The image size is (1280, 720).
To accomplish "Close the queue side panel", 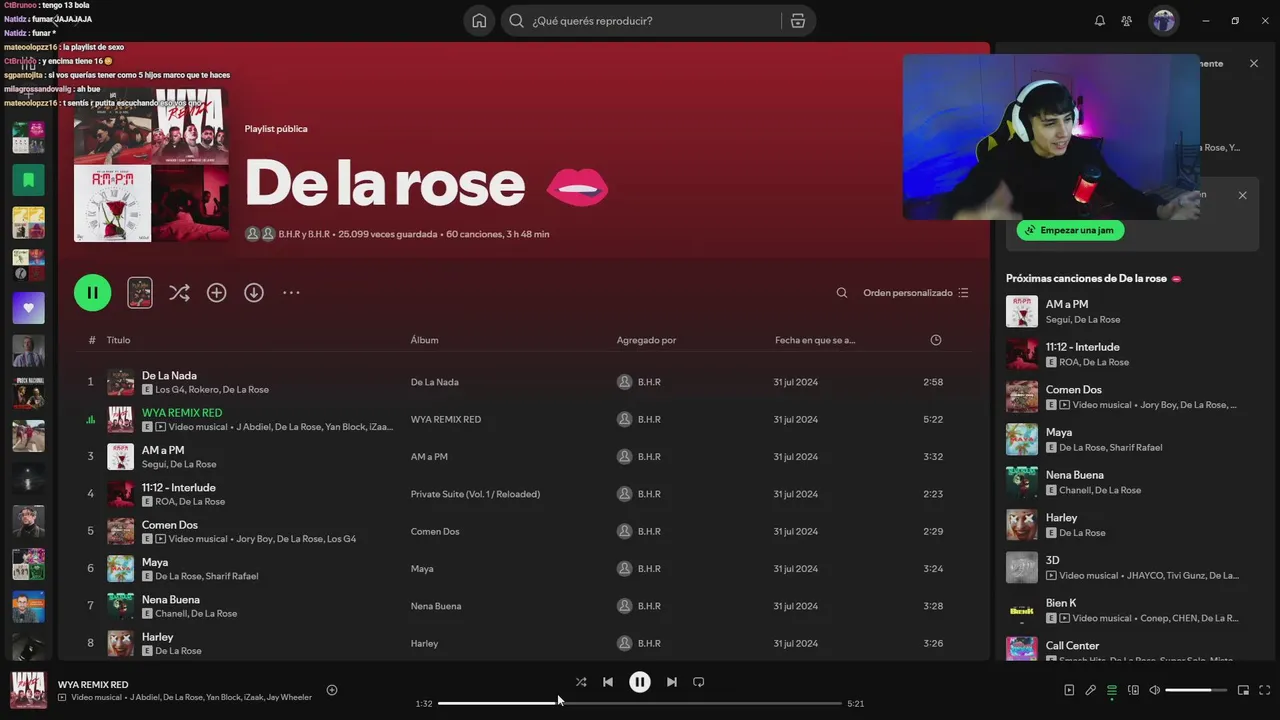I will [x=1254, y=63].
